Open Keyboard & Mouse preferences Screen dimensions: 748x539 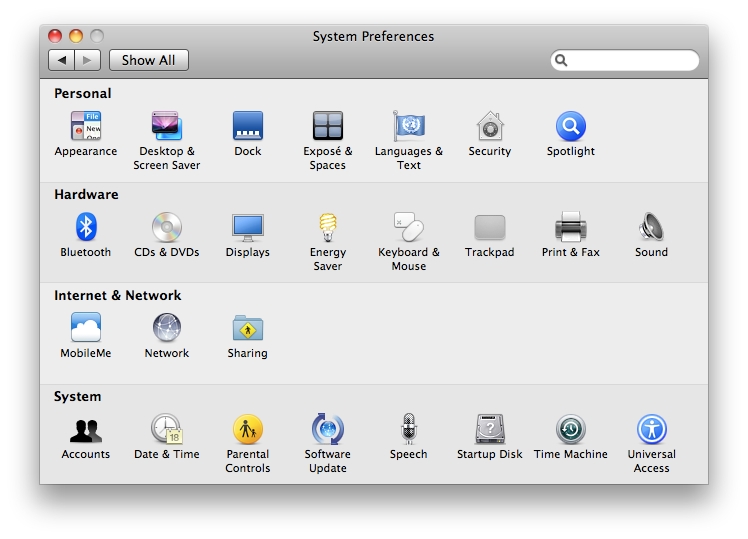click(x=409, y=228)
